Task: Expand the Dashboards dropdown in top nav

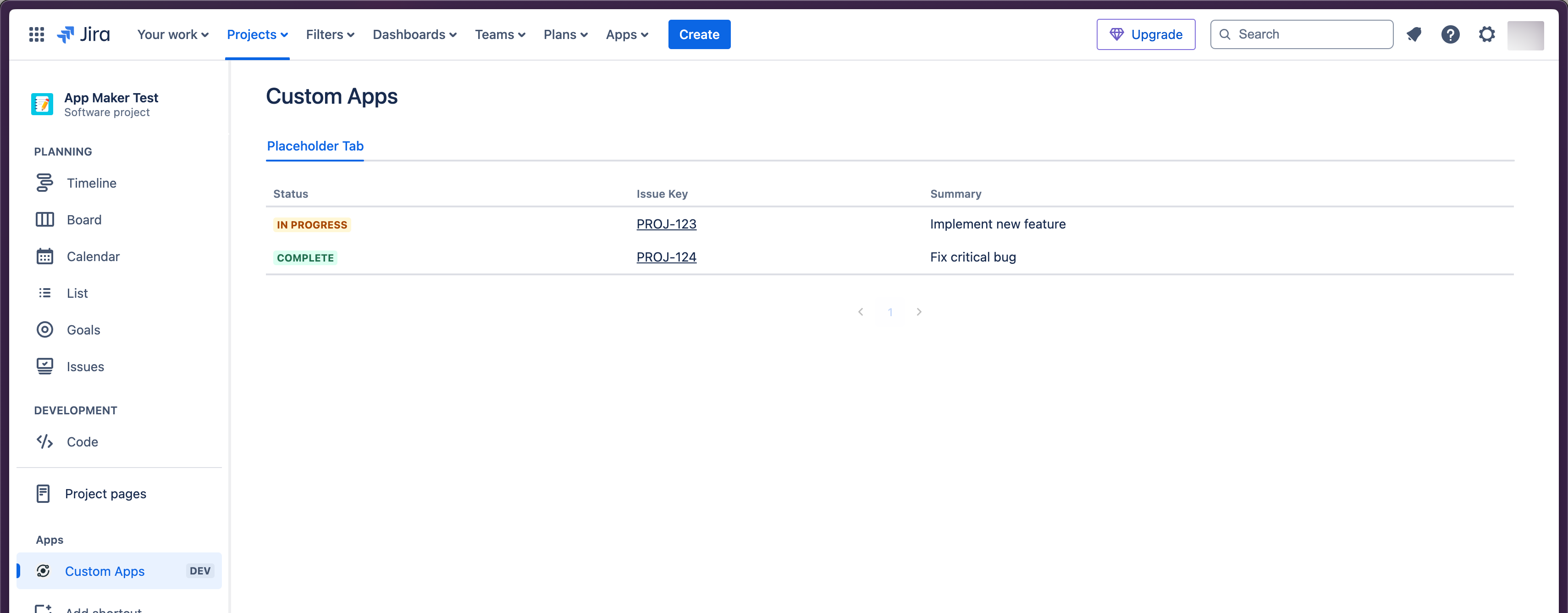Action: pos(414,34)
